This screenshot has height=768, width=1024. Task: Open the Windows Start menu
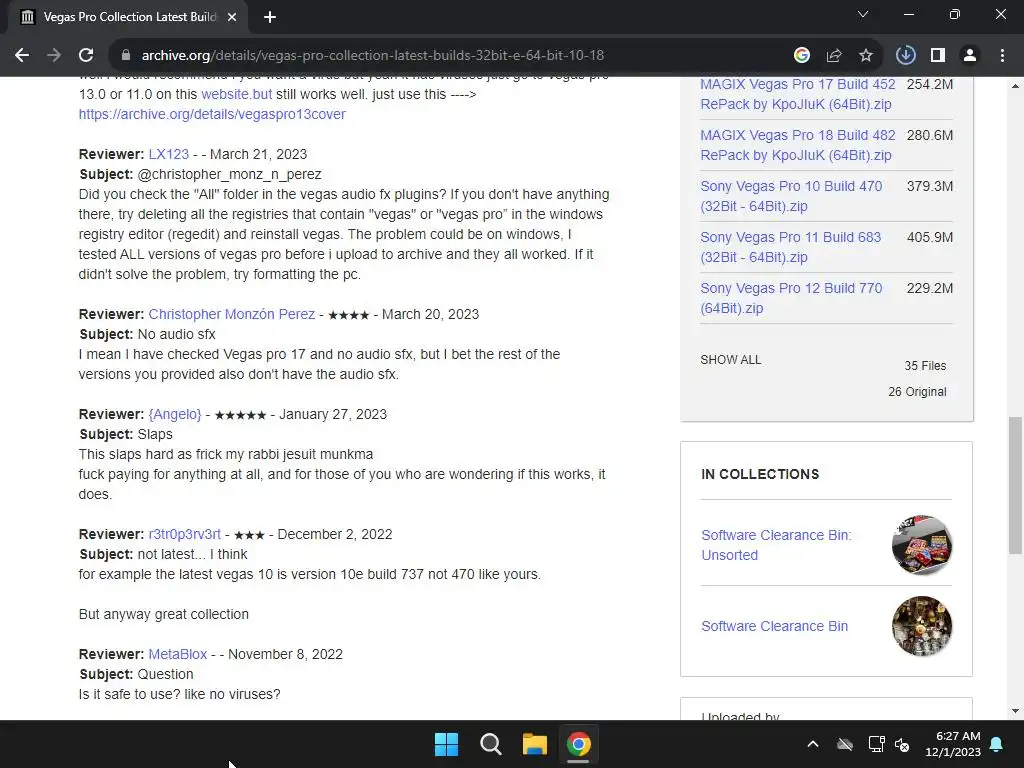click(447, 744)
